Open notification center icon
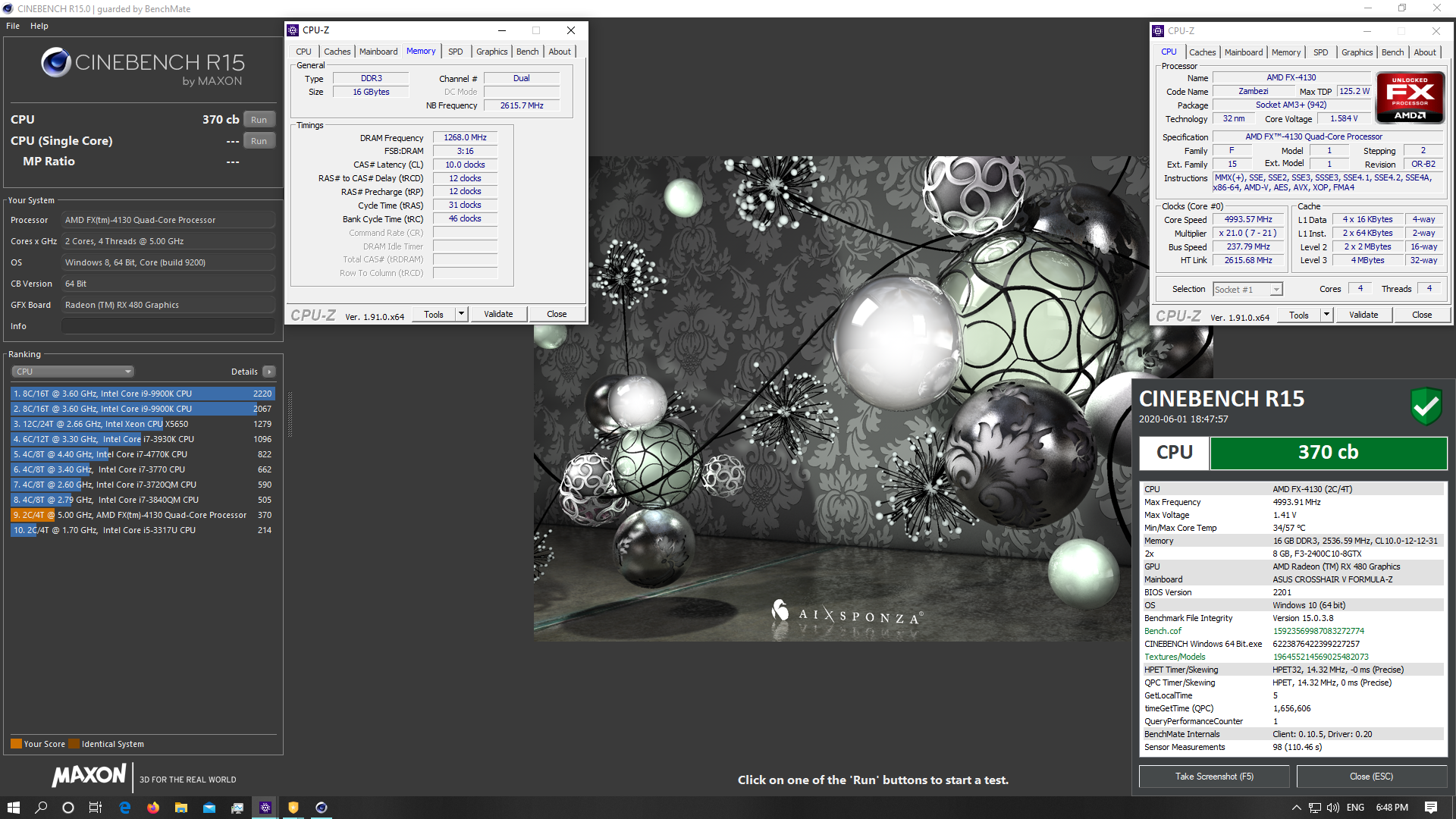The width and height of the screenshot is (1456, 819). 1431,808
